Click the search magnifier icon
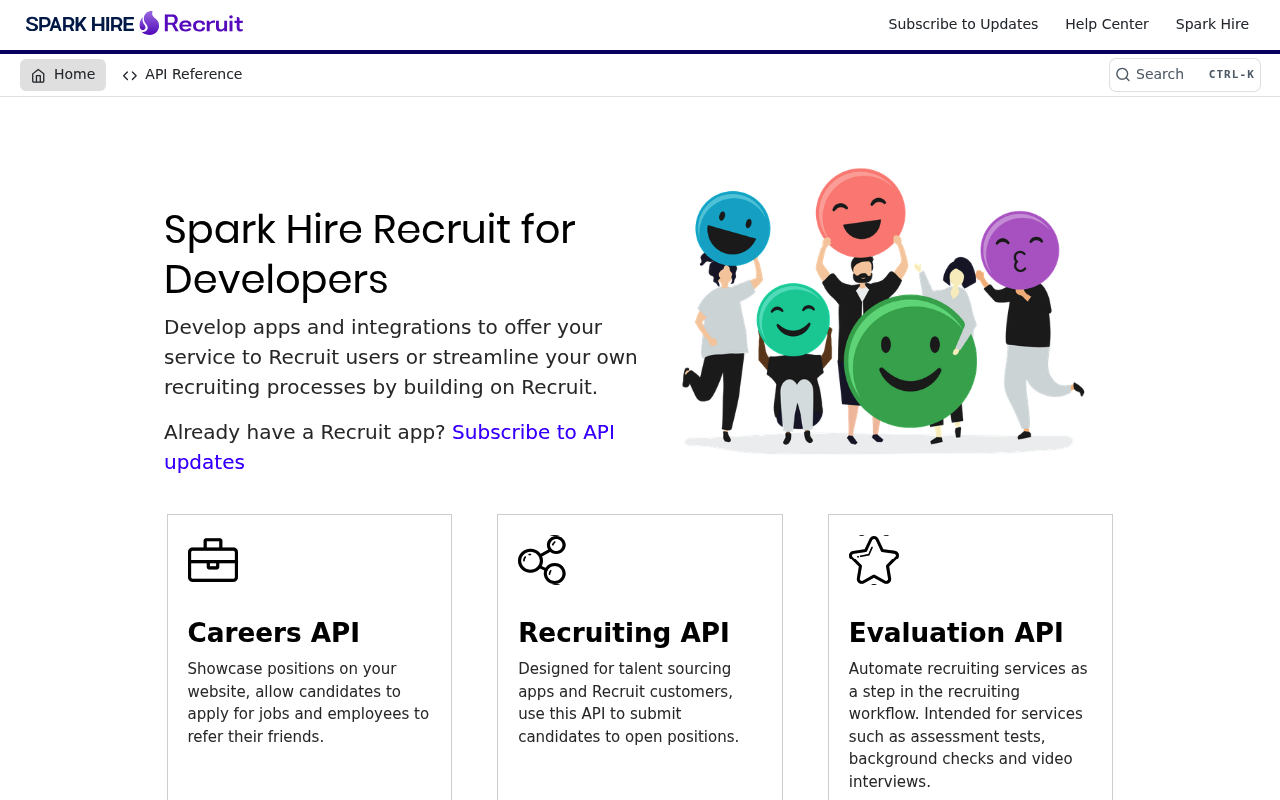The width and height of the screenshot is (1280, 800). [x=1123, y=75]
